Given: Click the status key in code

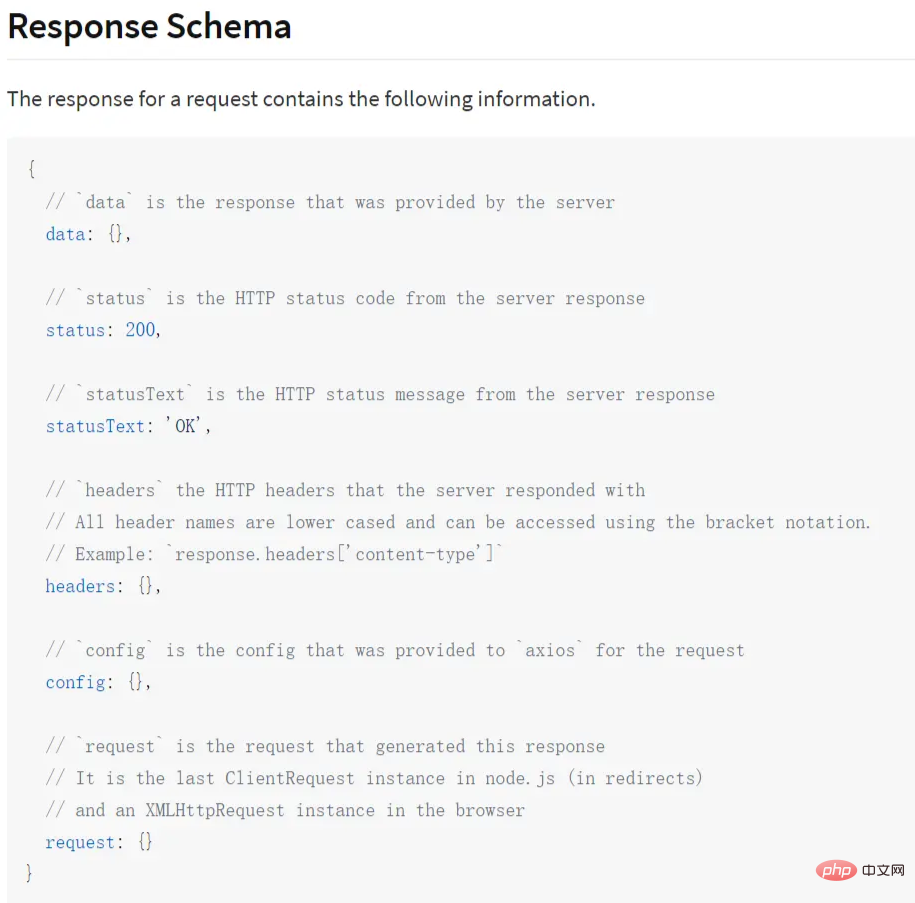Looking at the screenshot, I should point(75,330).
